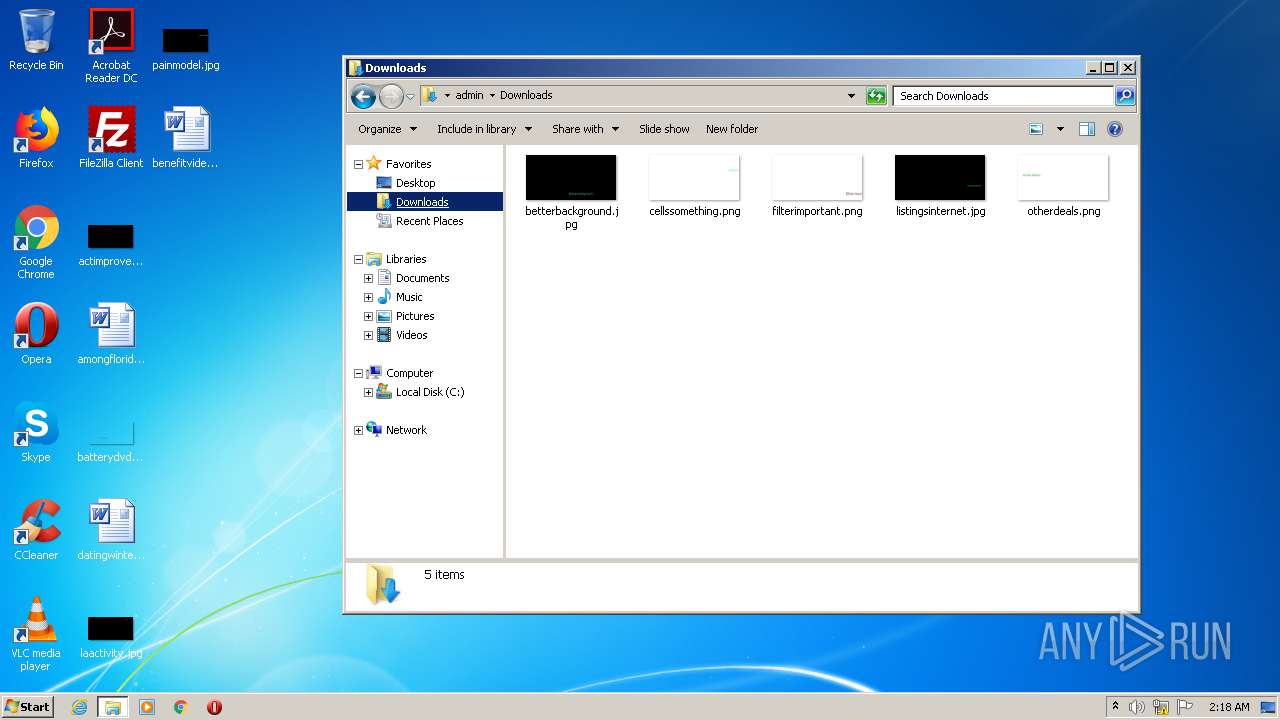This screenshot has width=1280, height=720.
Task: Click Opera icon in the taskbar
Action: point(214,707)
